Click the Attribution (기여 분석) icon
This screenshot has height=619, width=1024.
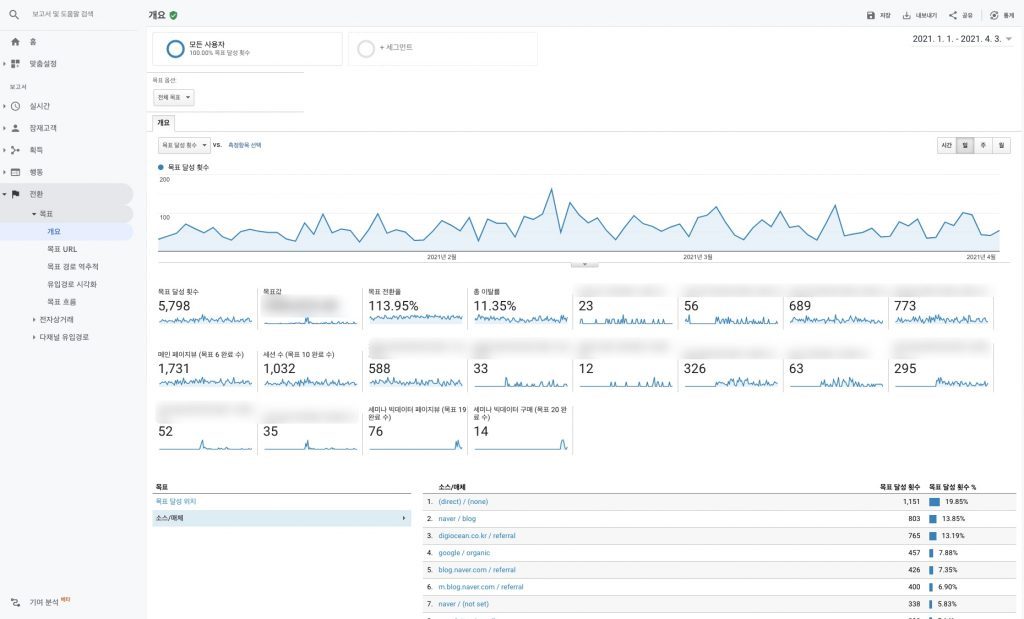coord(15,602)
